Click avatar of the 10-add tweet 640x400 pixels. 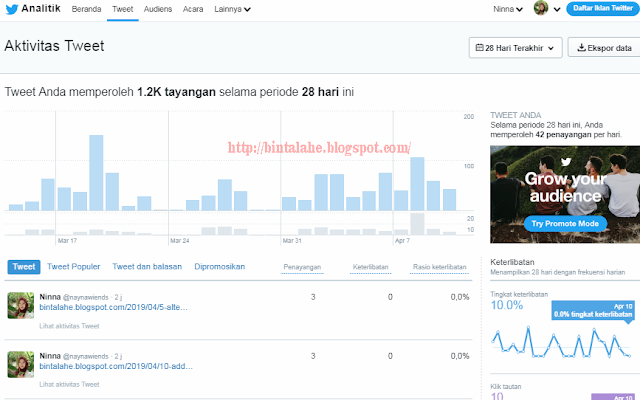coord(21,364)
